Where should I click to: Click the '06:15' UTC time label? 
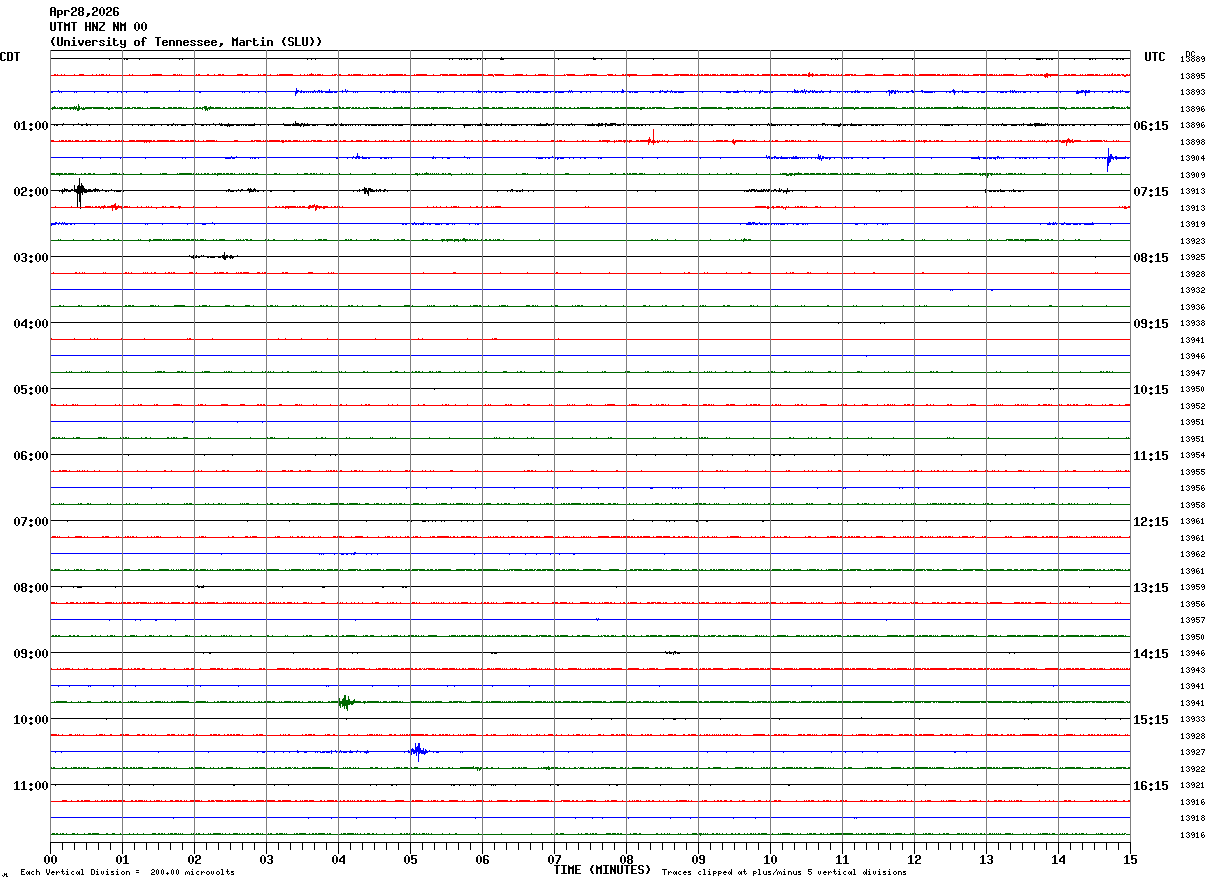coord(1151,126)
